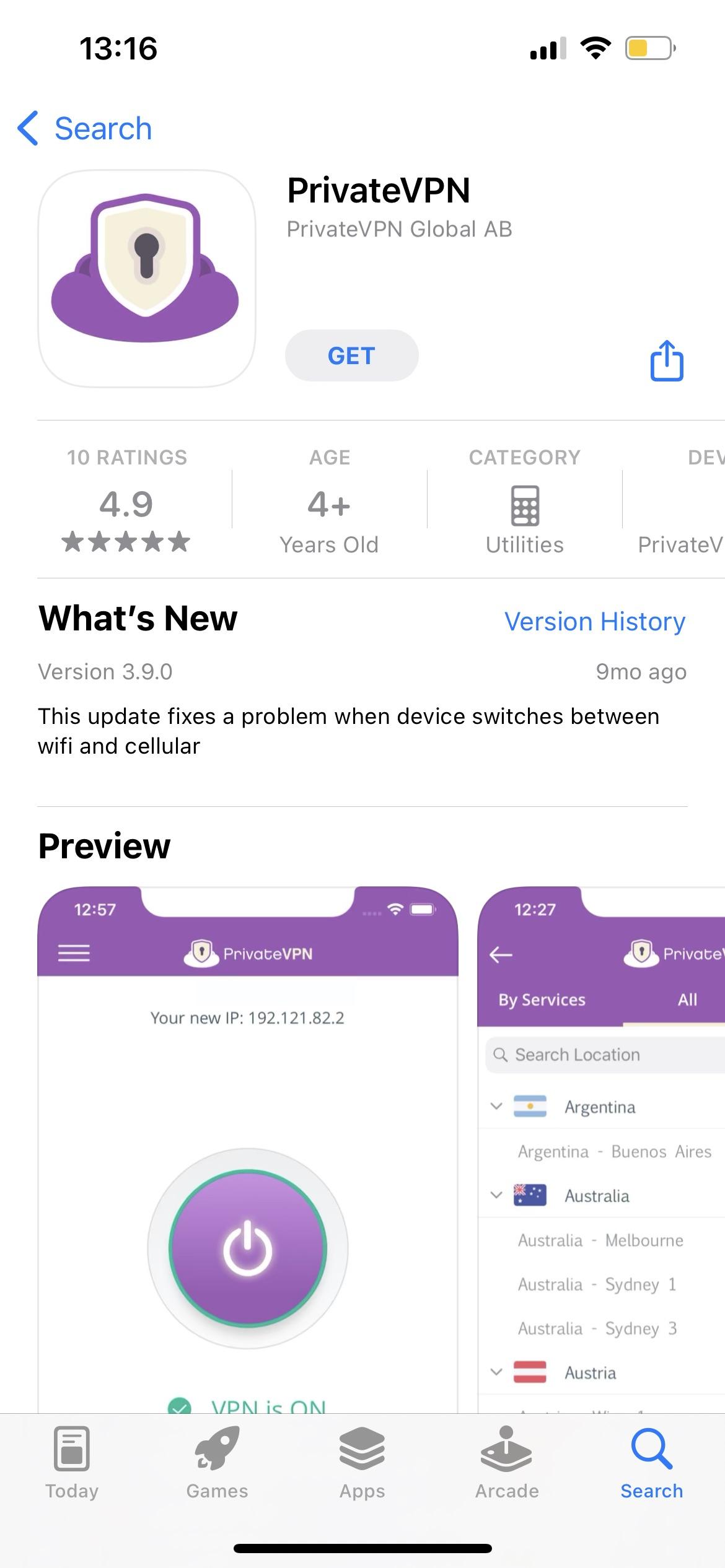Collapse the Australia location chevron
725x1568 pixels.
496,1195
